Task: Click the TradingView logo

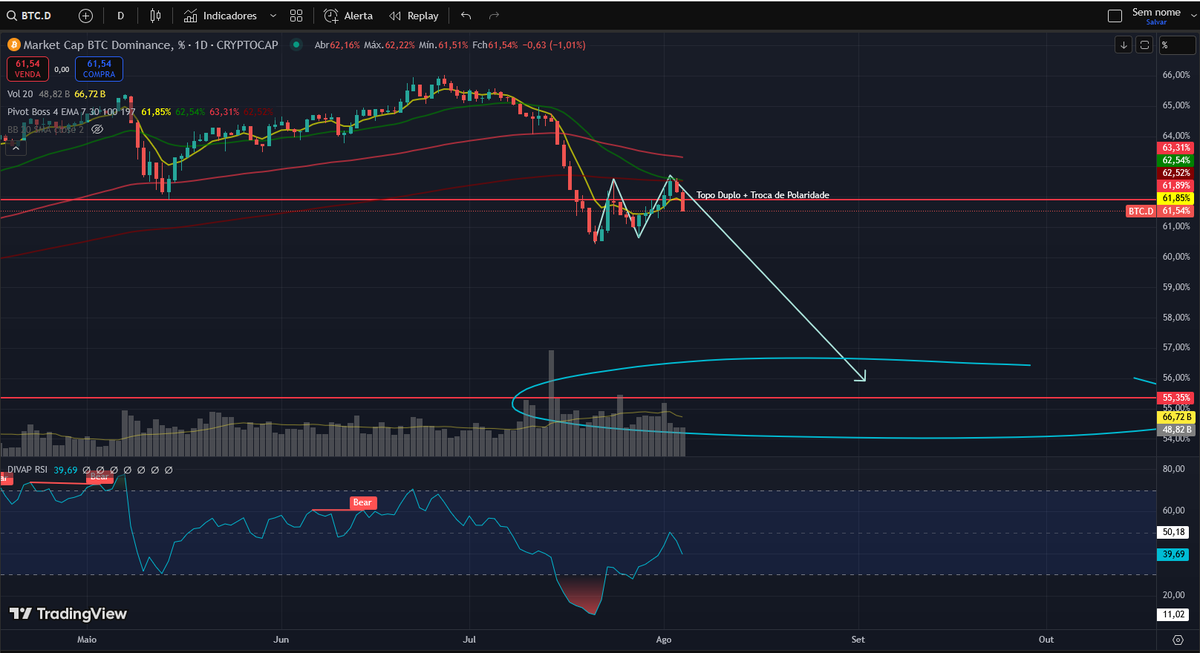Action: [x=68, y=614]
